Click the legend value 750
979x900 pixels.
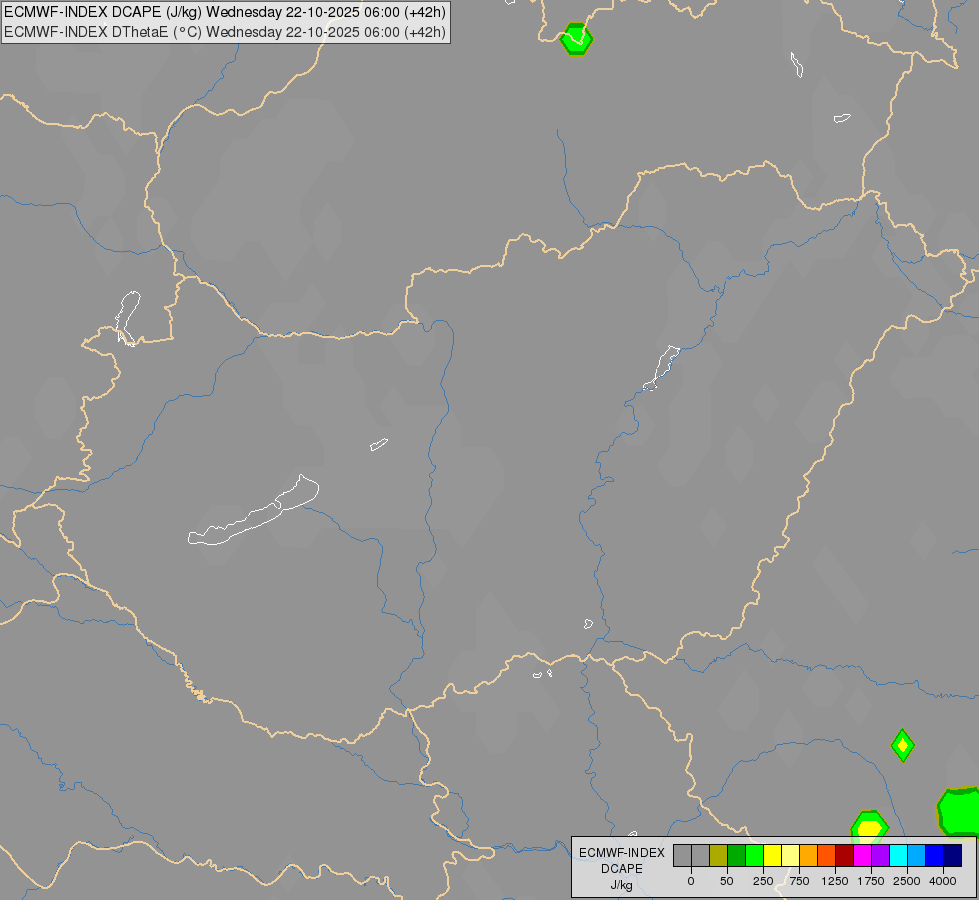pyautogui.click(x=799, y=881)
